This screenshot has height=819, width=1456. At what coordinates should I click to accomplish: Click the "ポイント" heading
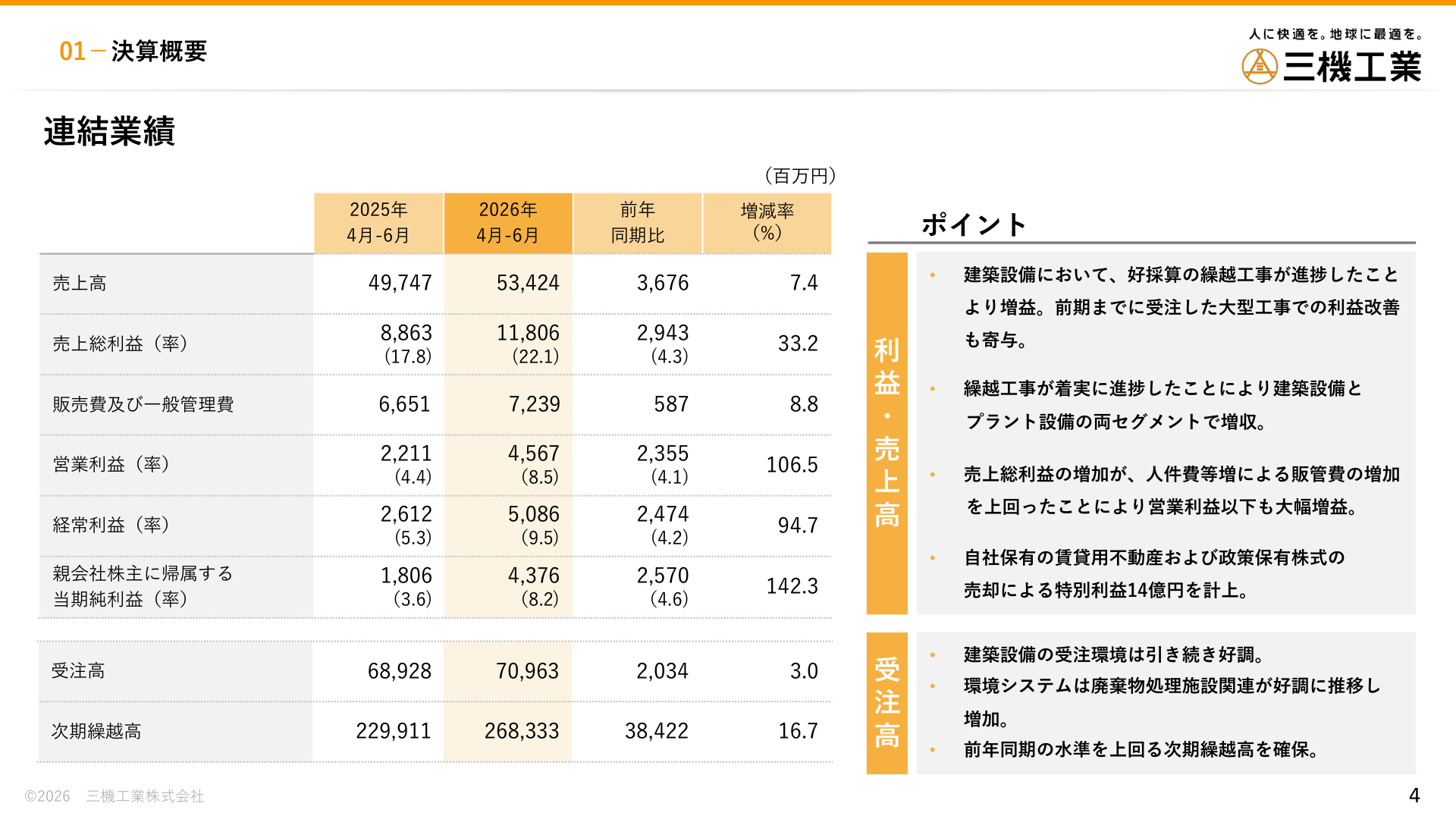click(x=974, y=224)
